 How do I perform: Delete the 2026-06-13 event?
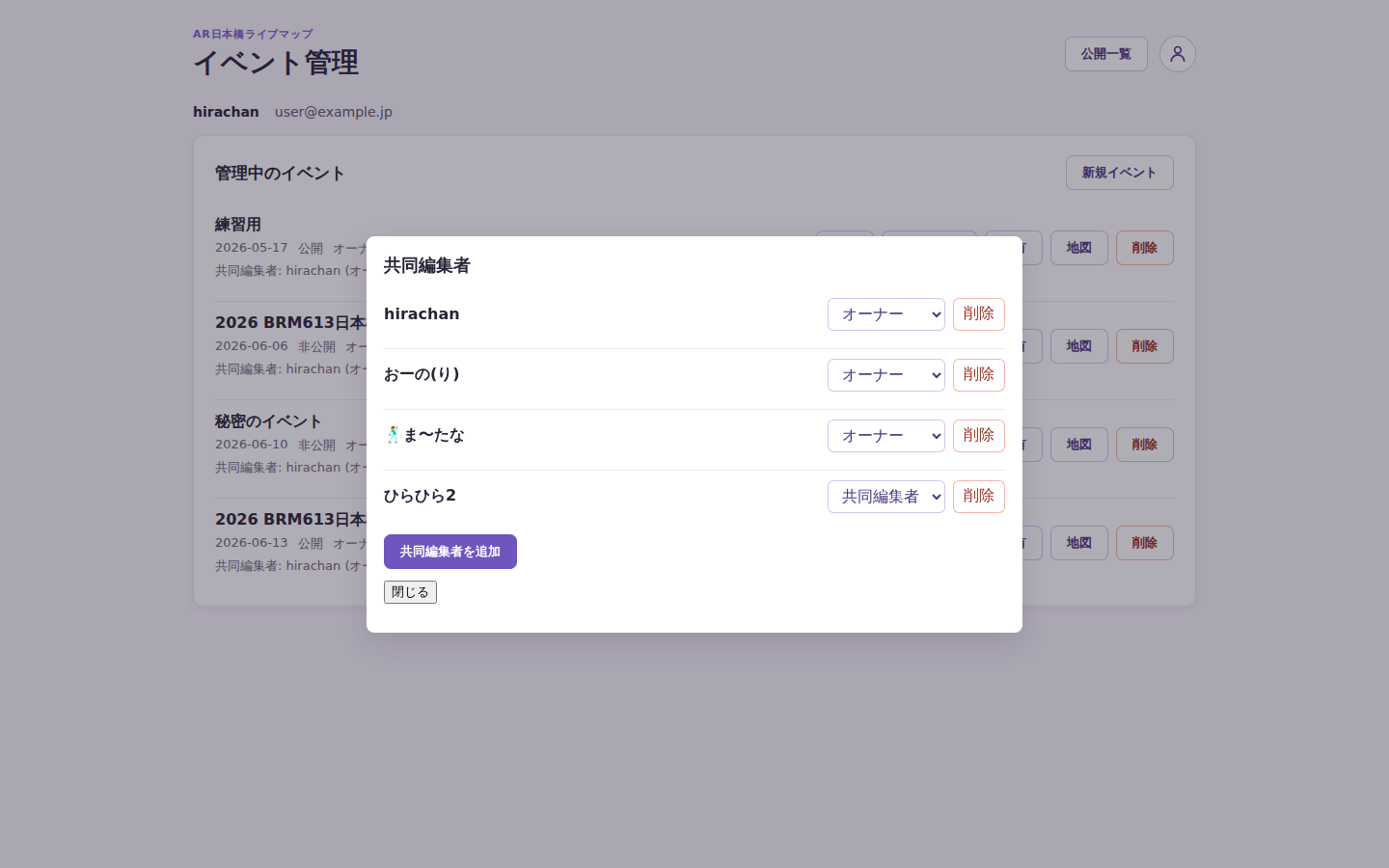(x=1144, y=543)
